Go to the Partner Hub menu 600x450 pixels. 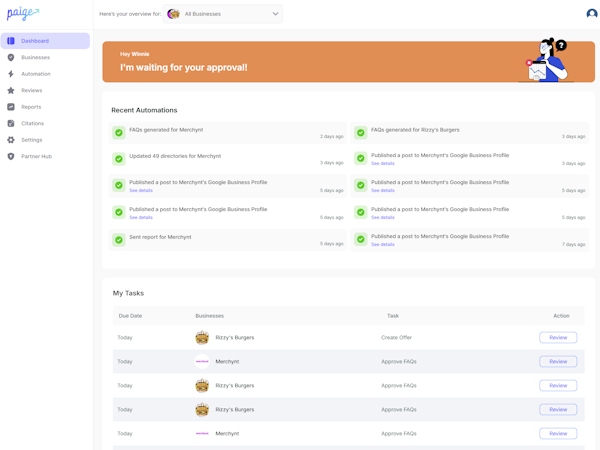coord(36,156)
